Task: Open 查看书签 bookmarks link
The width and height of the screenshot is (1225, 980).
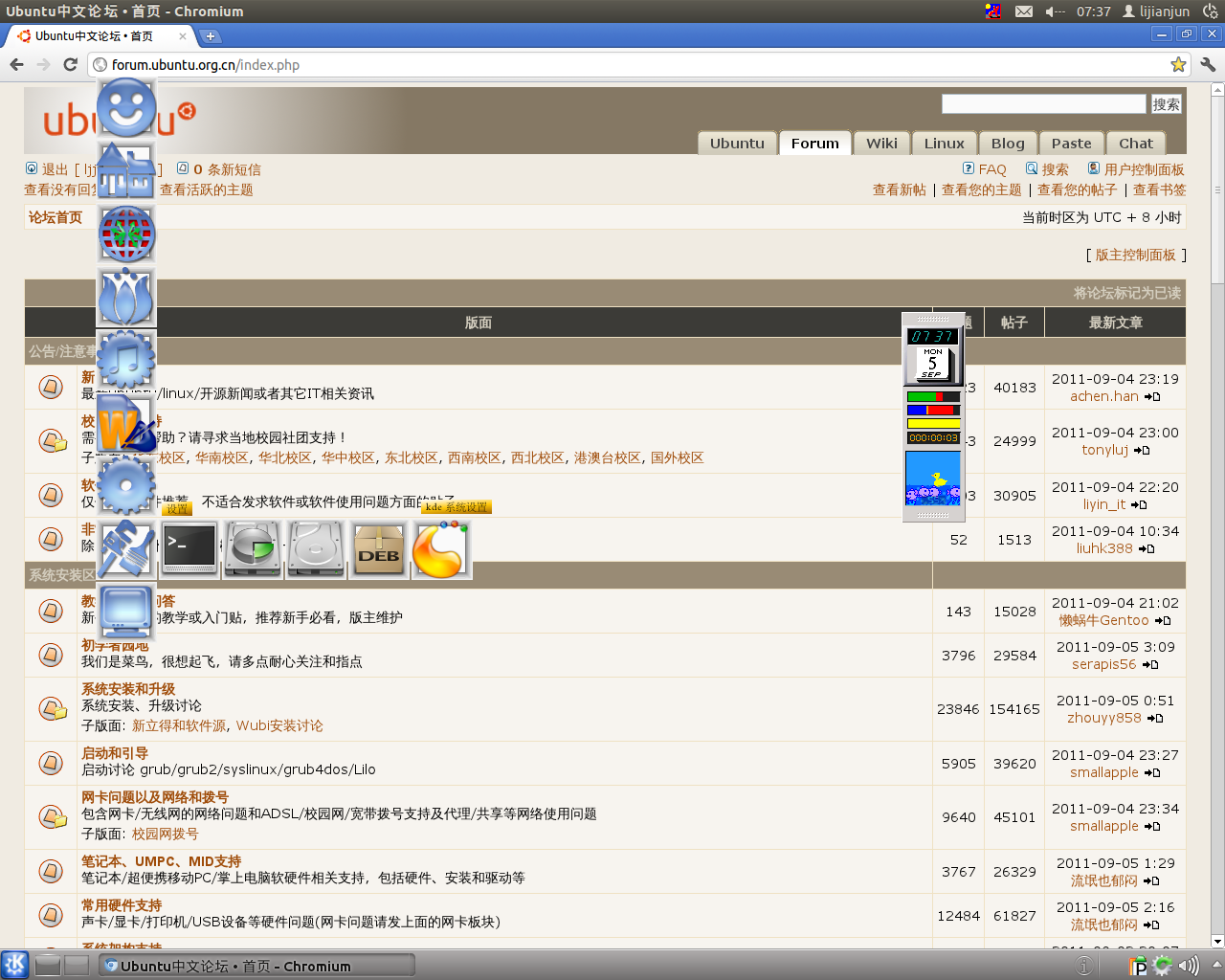Action: (1160, 189)
